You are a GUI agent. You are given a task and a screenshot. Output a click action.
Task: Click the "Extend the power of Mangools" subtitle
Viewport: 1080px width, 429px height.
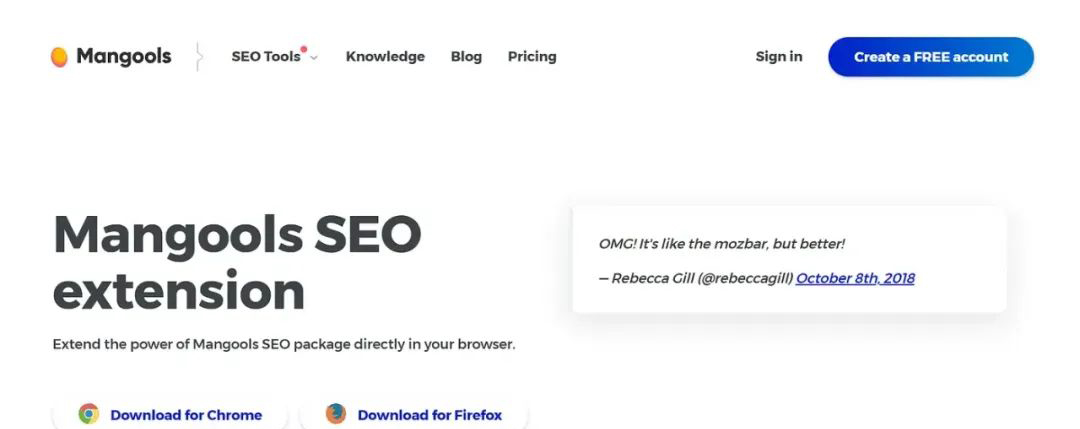point(284,345)
